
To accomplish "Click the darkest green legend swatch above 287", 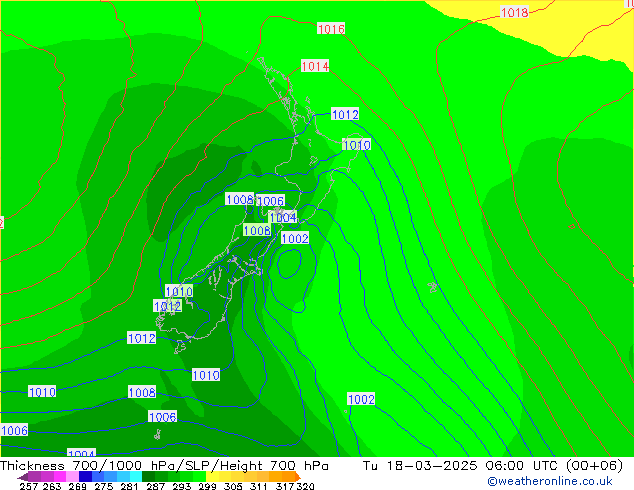I will coord(148,477).
